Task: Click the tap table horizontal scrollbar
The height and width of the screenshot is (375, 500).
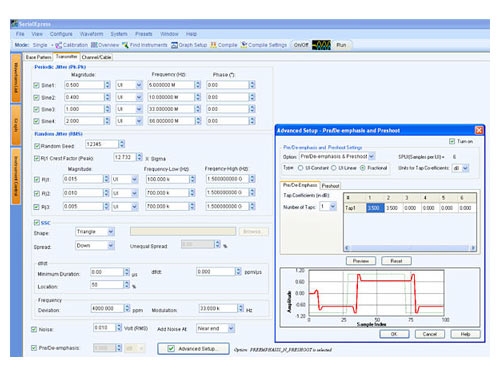Action: point(410,248)
